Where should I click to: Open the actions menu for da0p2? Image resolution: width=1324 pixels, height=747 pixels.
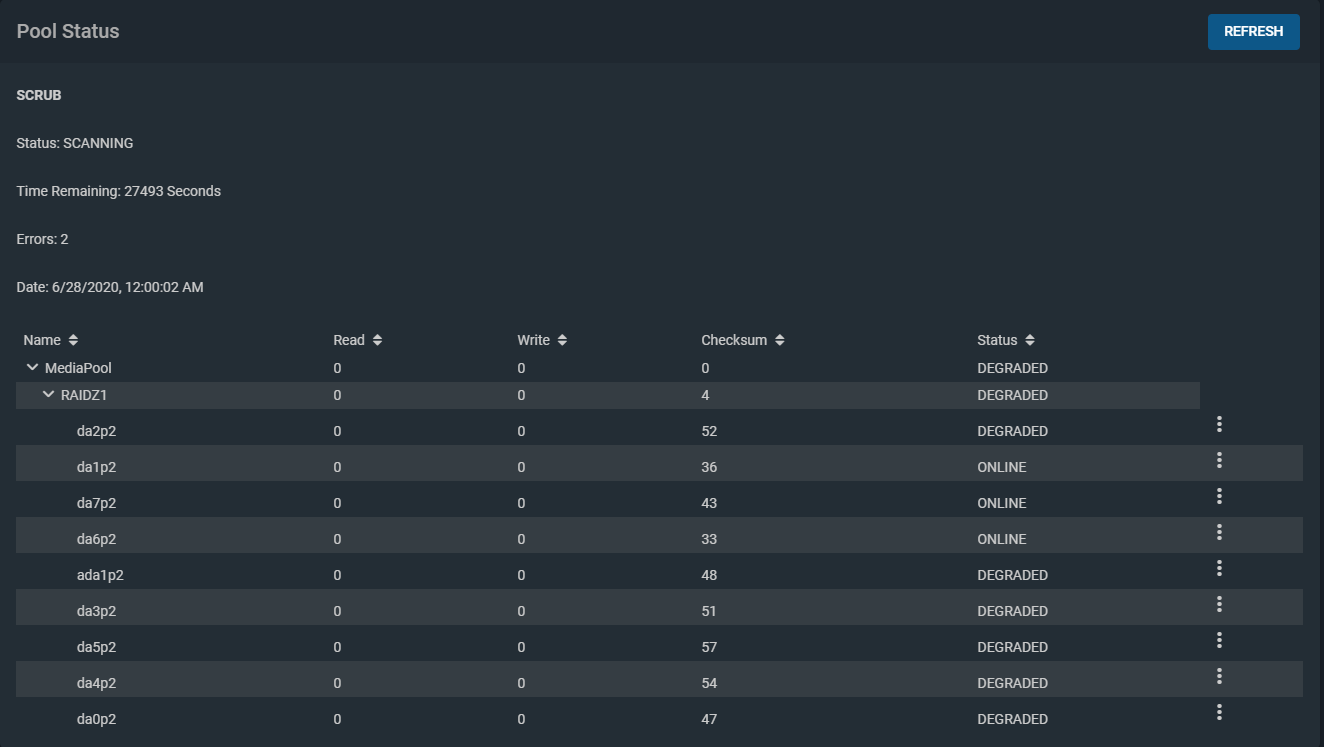coord(1219,712)
